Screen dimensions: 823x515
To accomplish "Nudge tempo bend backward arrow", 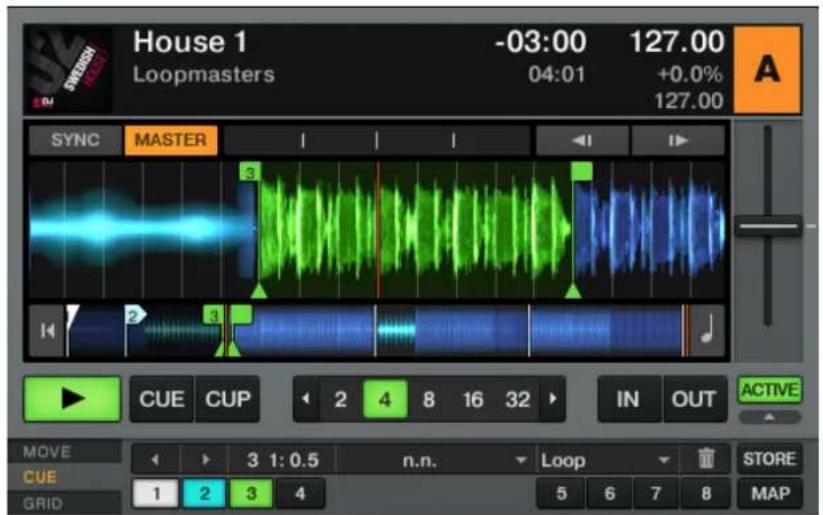I will 582,140.
